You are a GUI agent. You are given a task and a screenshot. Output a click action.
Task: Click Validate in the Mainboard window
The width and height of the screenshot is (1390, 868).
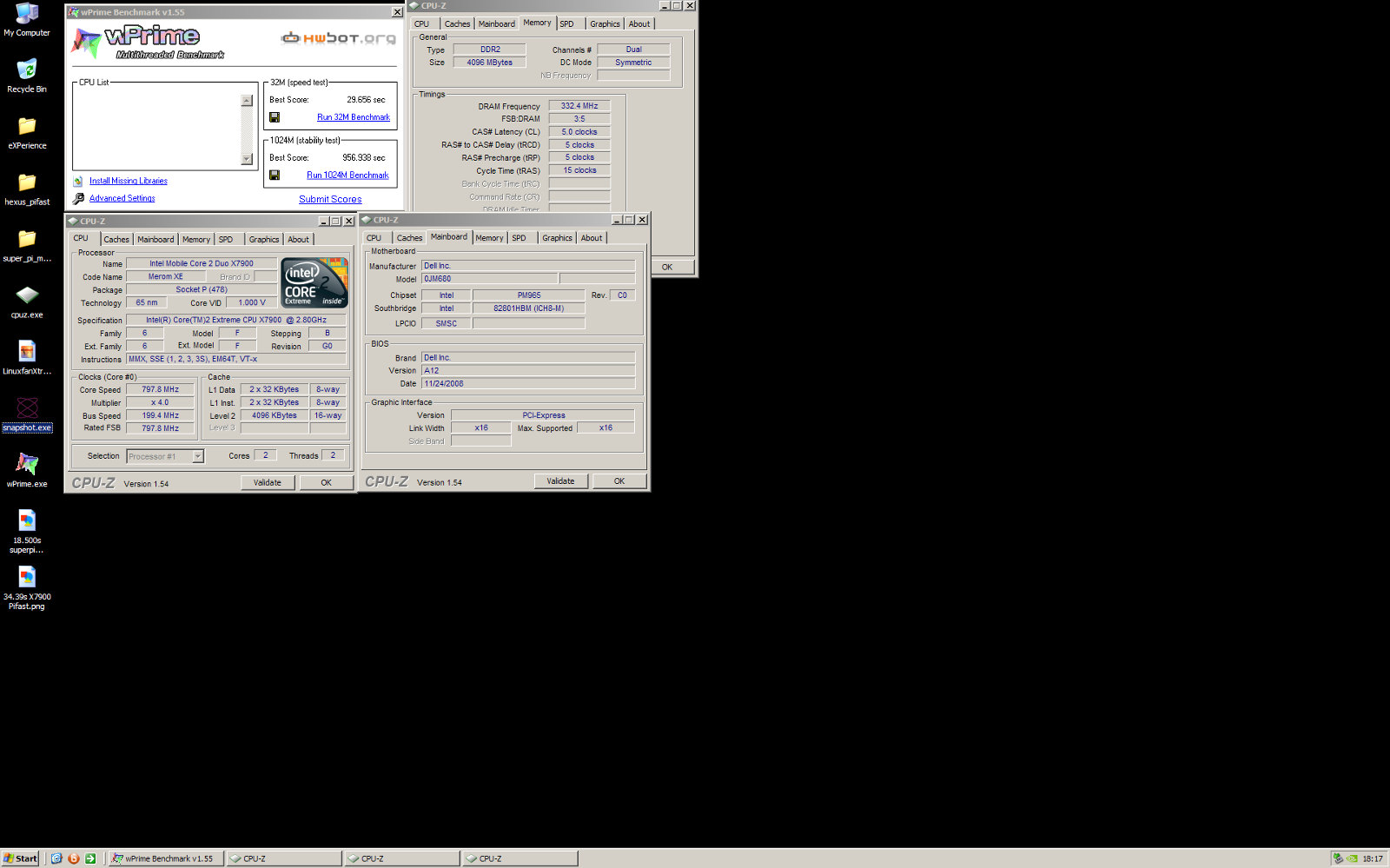pos(560,481)
